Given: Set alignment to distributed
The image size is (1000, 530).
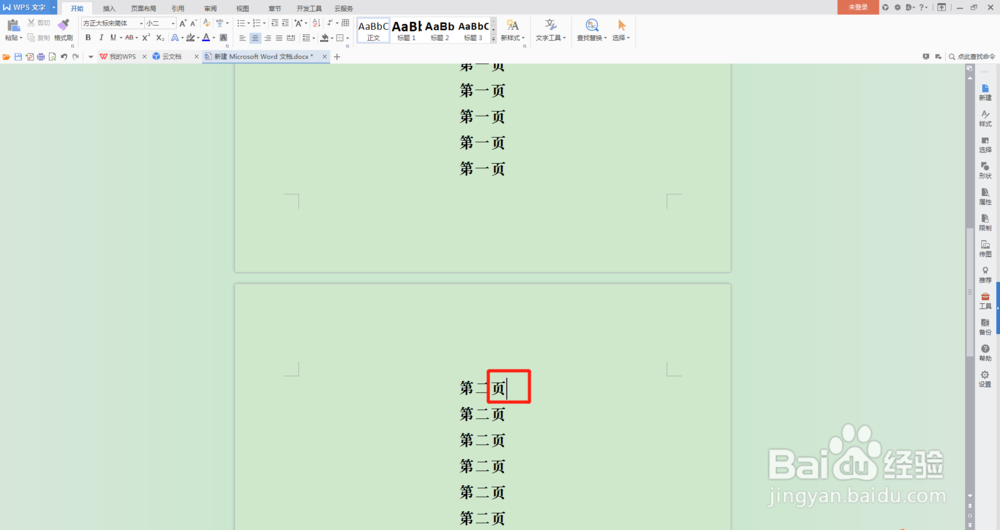Looking at the screenshot, I should (291, 38).
